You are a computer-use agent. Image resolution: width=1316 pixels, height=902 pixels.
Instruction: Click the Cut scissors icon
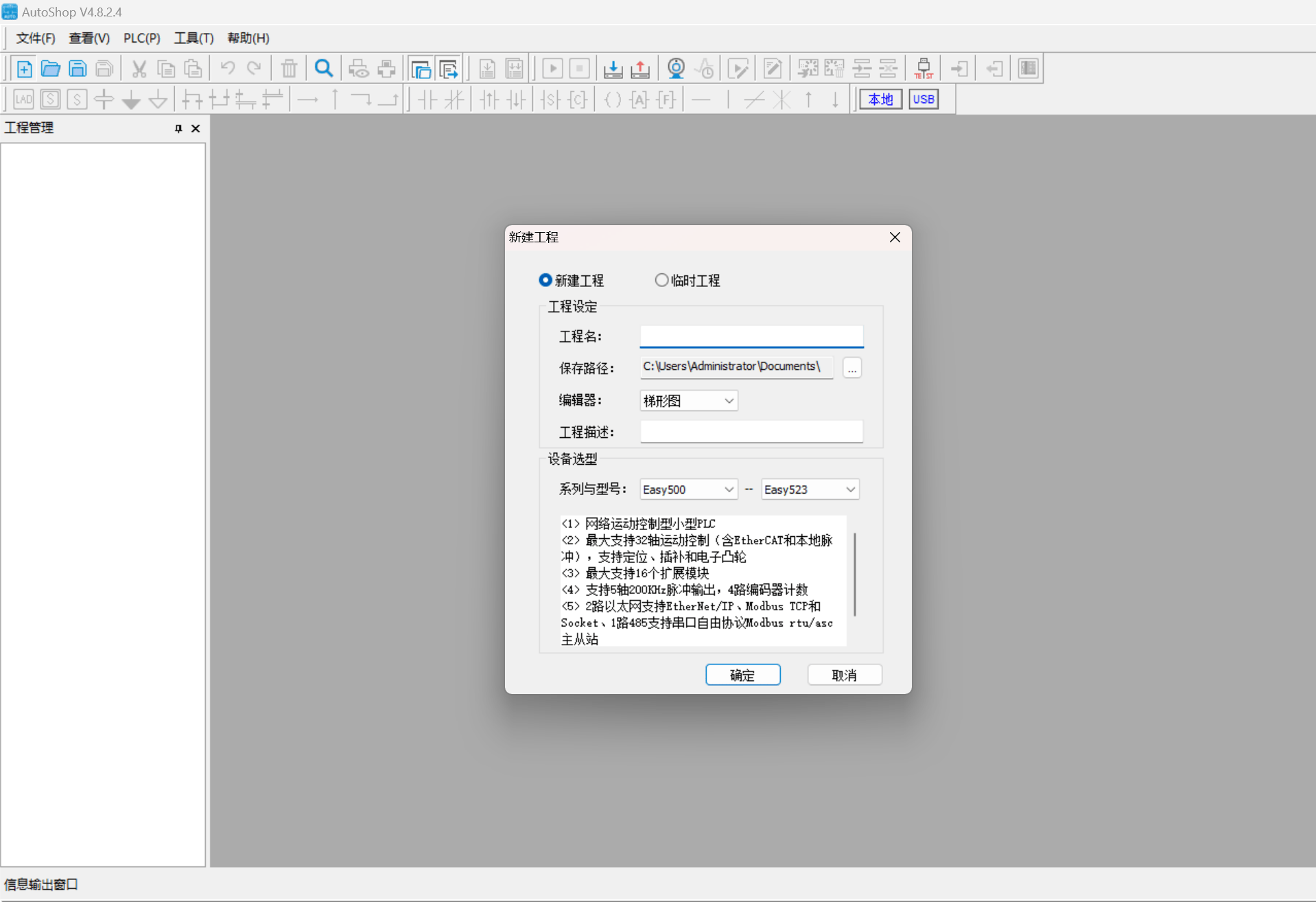coord(139,69)
